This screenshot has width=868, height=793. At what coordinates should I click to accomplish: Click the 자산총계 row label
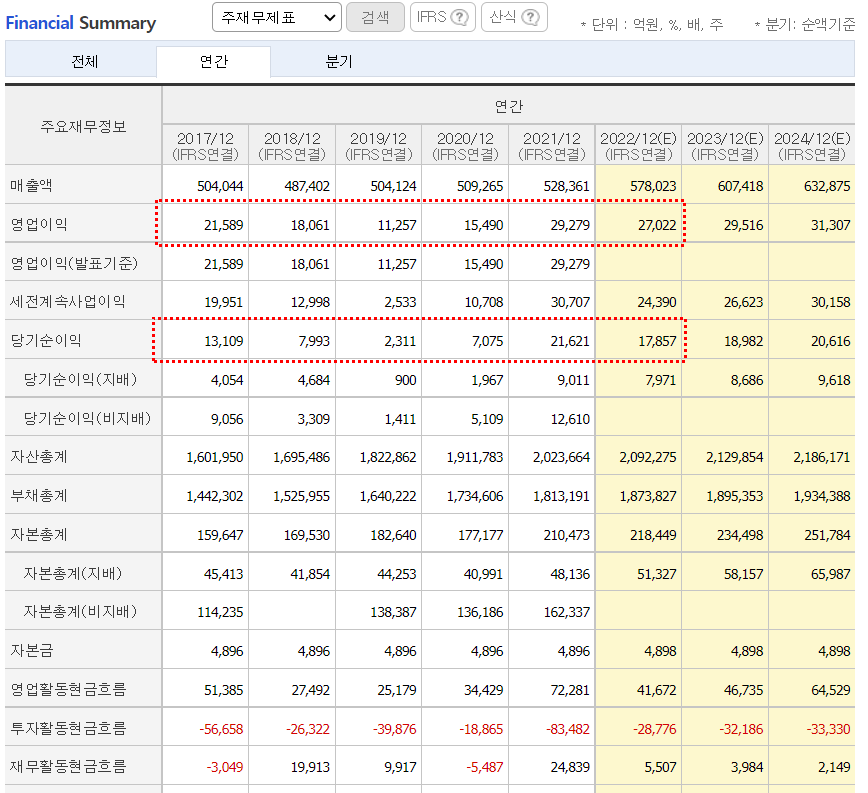coord(39,457)
